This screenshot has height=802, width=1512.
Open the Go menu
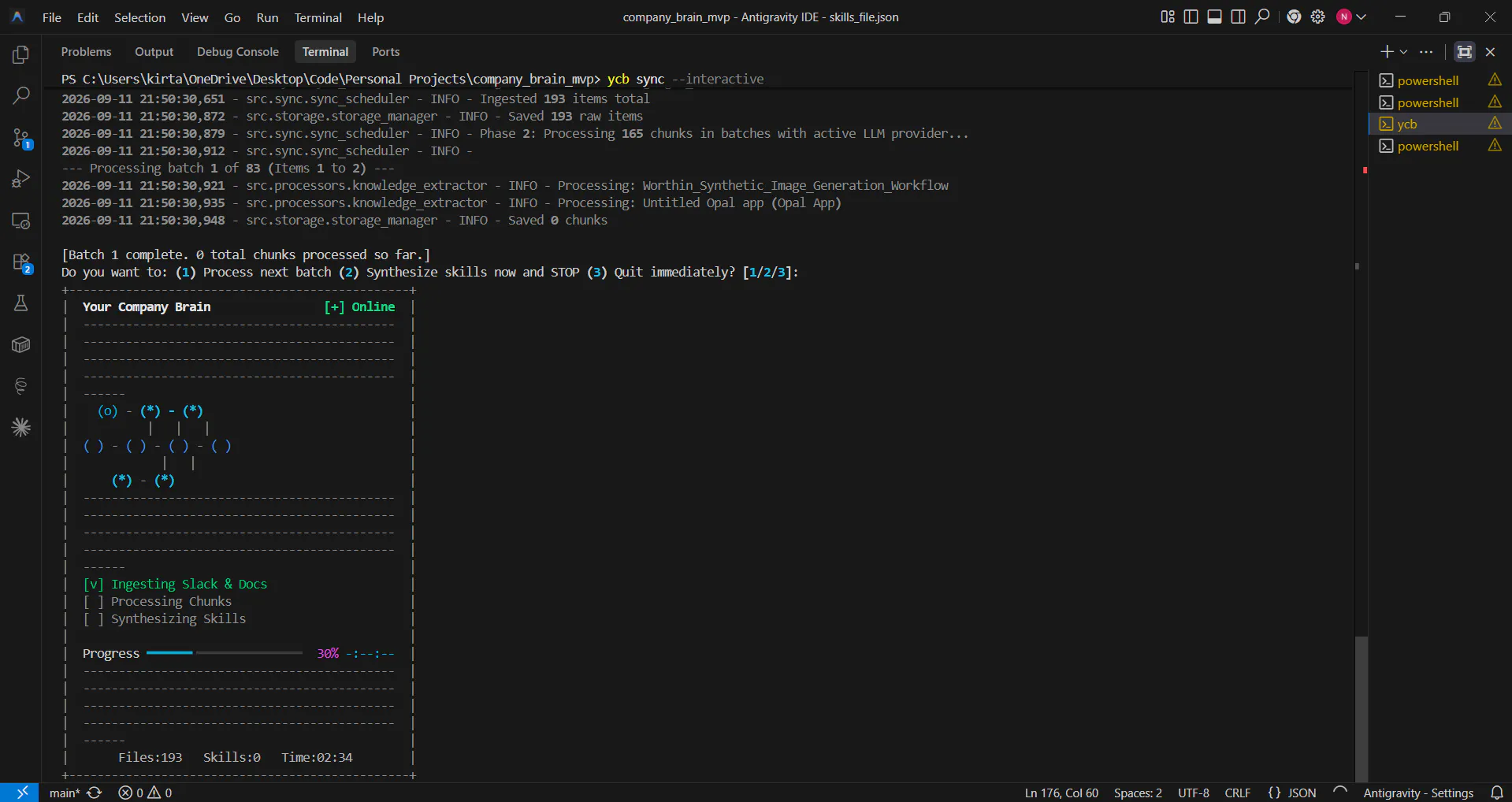pos(232,17)
